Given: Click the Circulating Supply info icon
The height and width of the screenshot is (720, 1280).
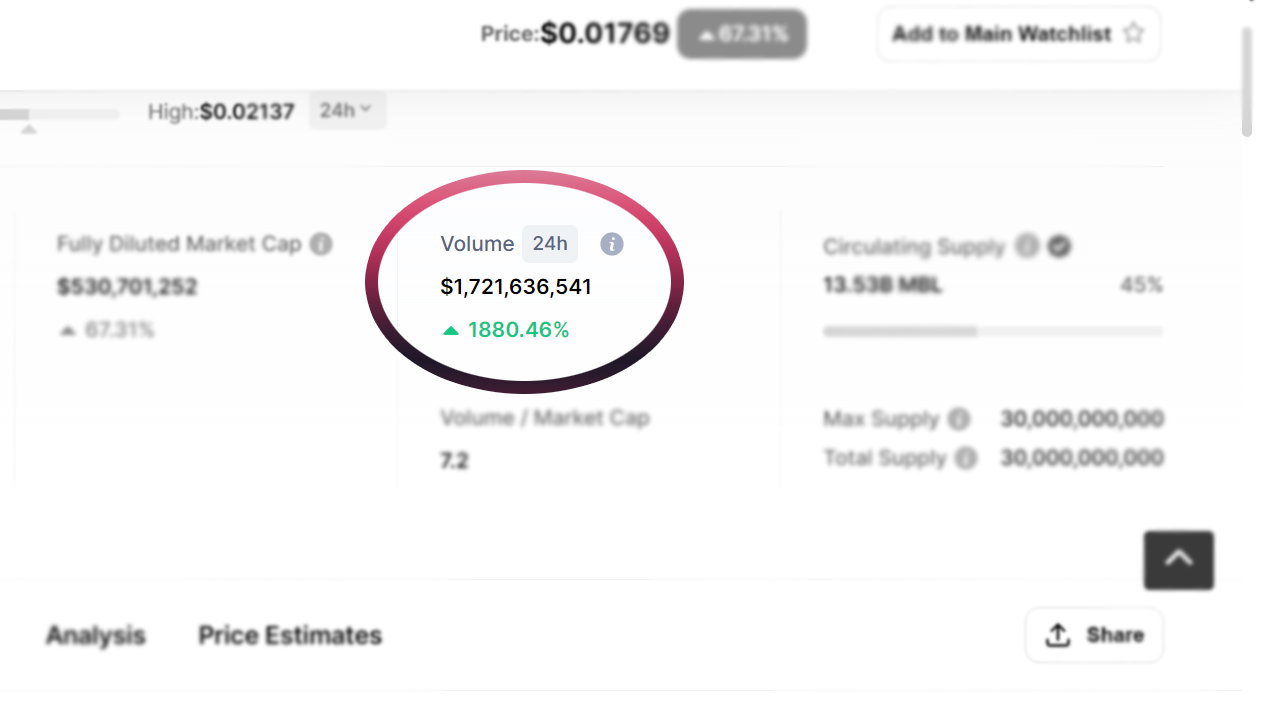Looking at the screenshot, I should 1027,246.
